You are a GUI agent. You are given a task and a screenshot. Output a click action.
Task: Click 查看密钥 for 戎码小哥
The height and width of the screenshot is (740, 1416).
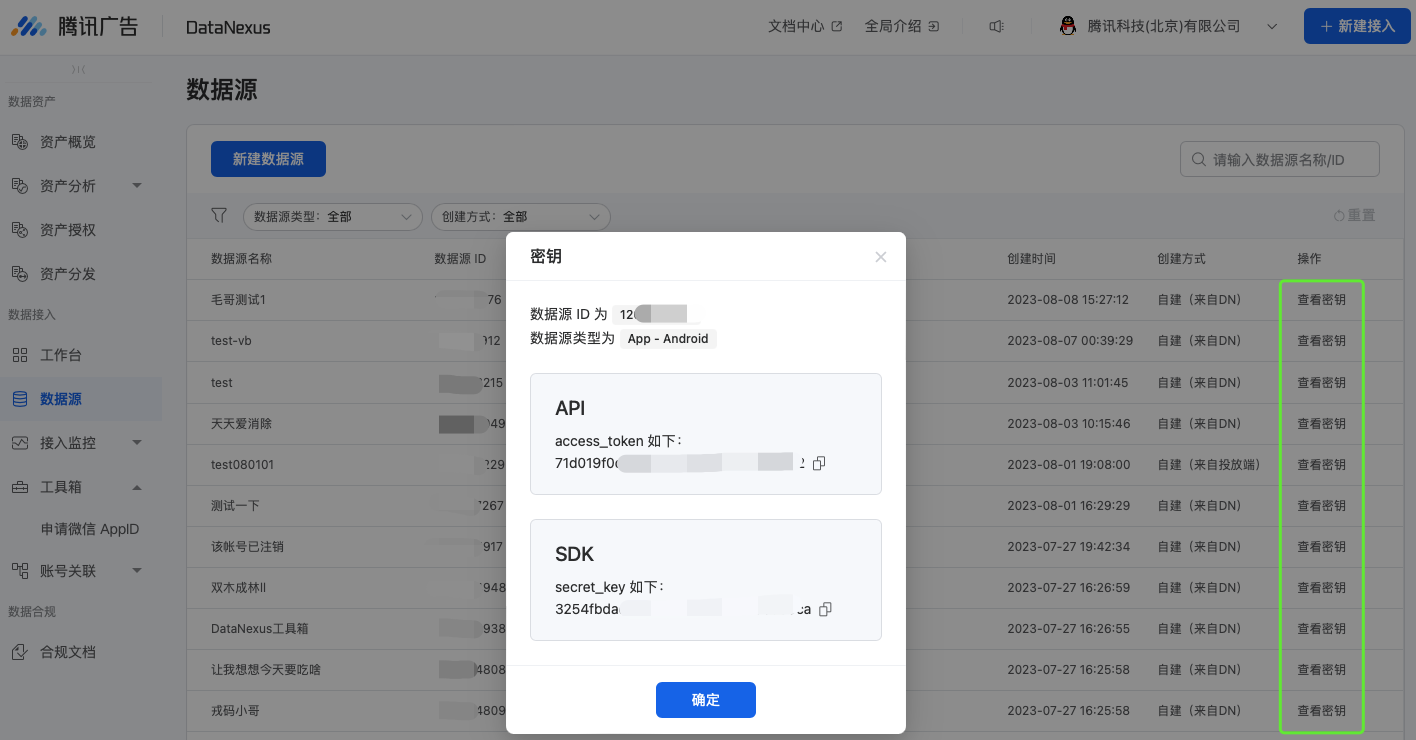[1321, 711]
